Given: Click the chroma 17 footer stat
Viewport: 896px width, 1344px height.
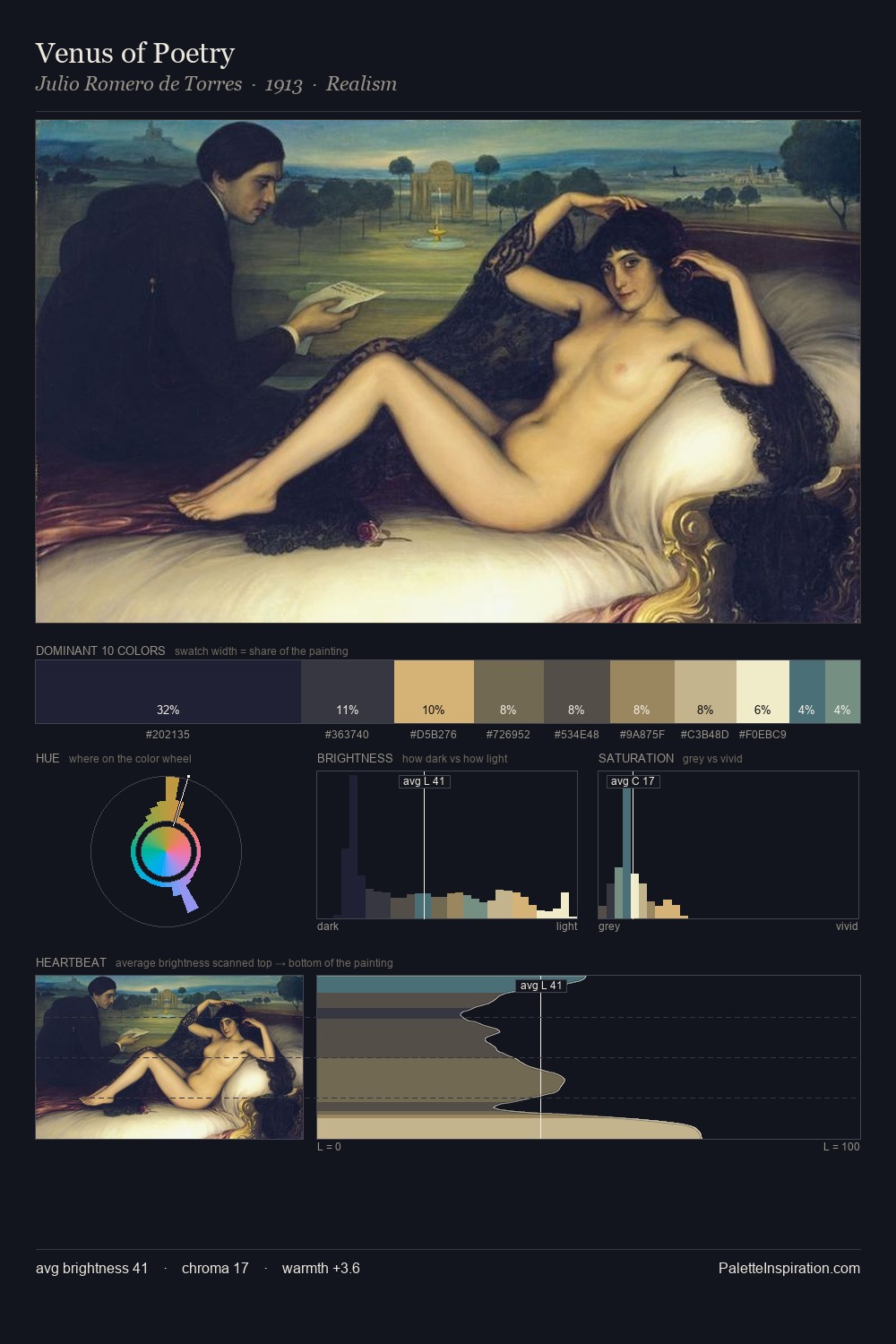Looking at the screenshot, I should click(215, 1268).
